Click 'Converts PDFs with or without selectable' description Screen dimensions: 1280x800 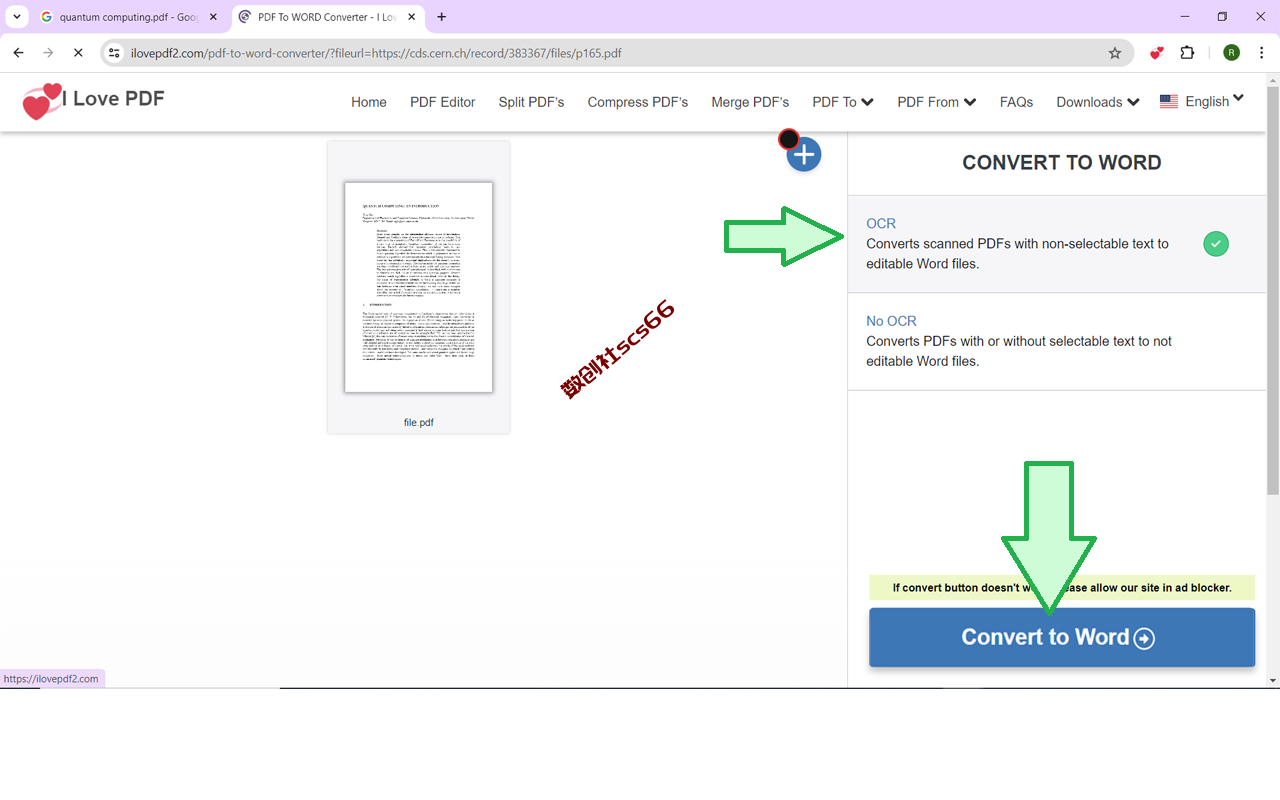pyautogui.click(x=1019, y=351)
